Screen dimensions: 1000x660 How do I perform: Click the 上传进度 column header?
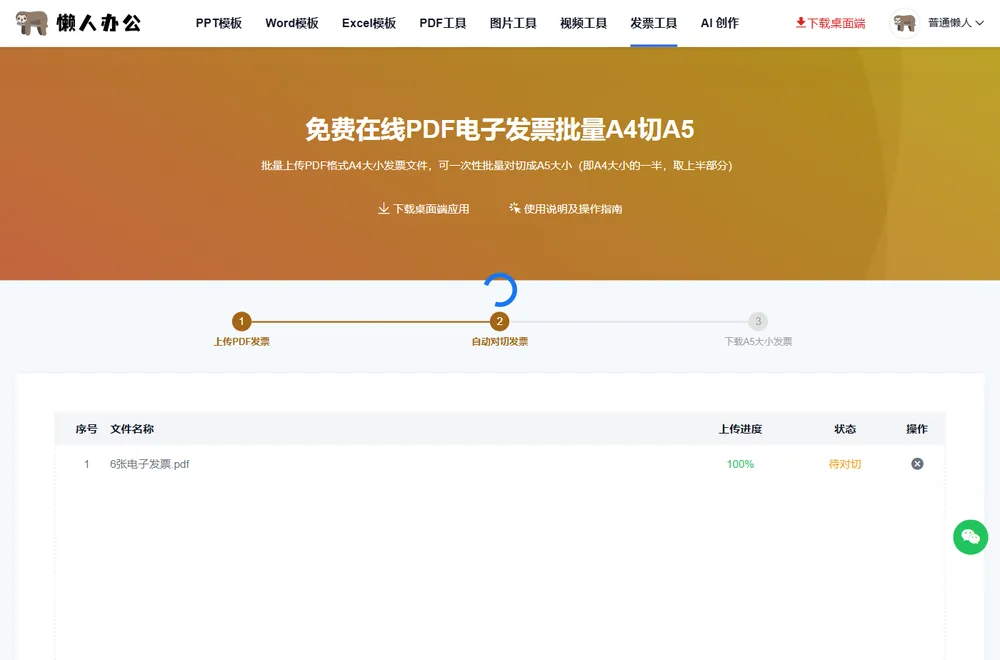click(x=740, y=429)
